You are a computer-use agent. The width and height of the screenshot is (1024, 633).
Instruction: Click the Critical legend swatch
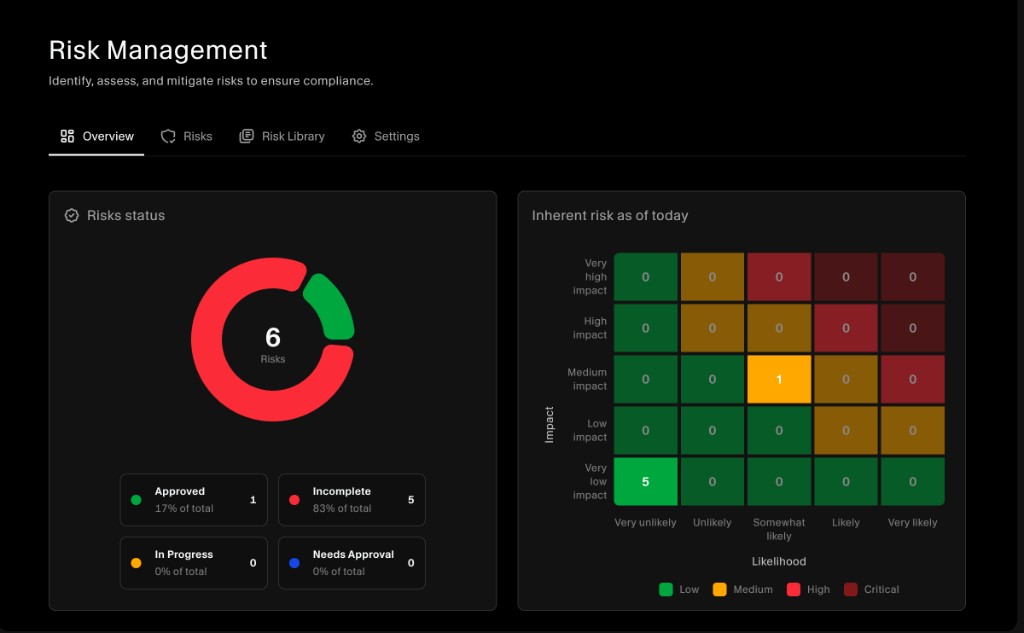(x=850, y=589)
